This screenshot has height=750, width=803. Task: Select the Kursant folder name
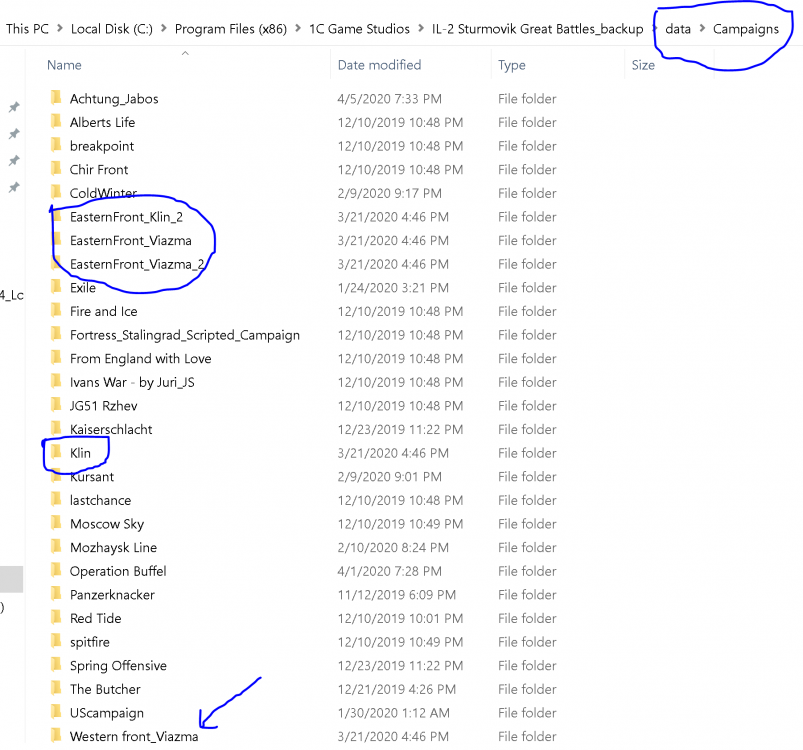(x=92, y=477)
